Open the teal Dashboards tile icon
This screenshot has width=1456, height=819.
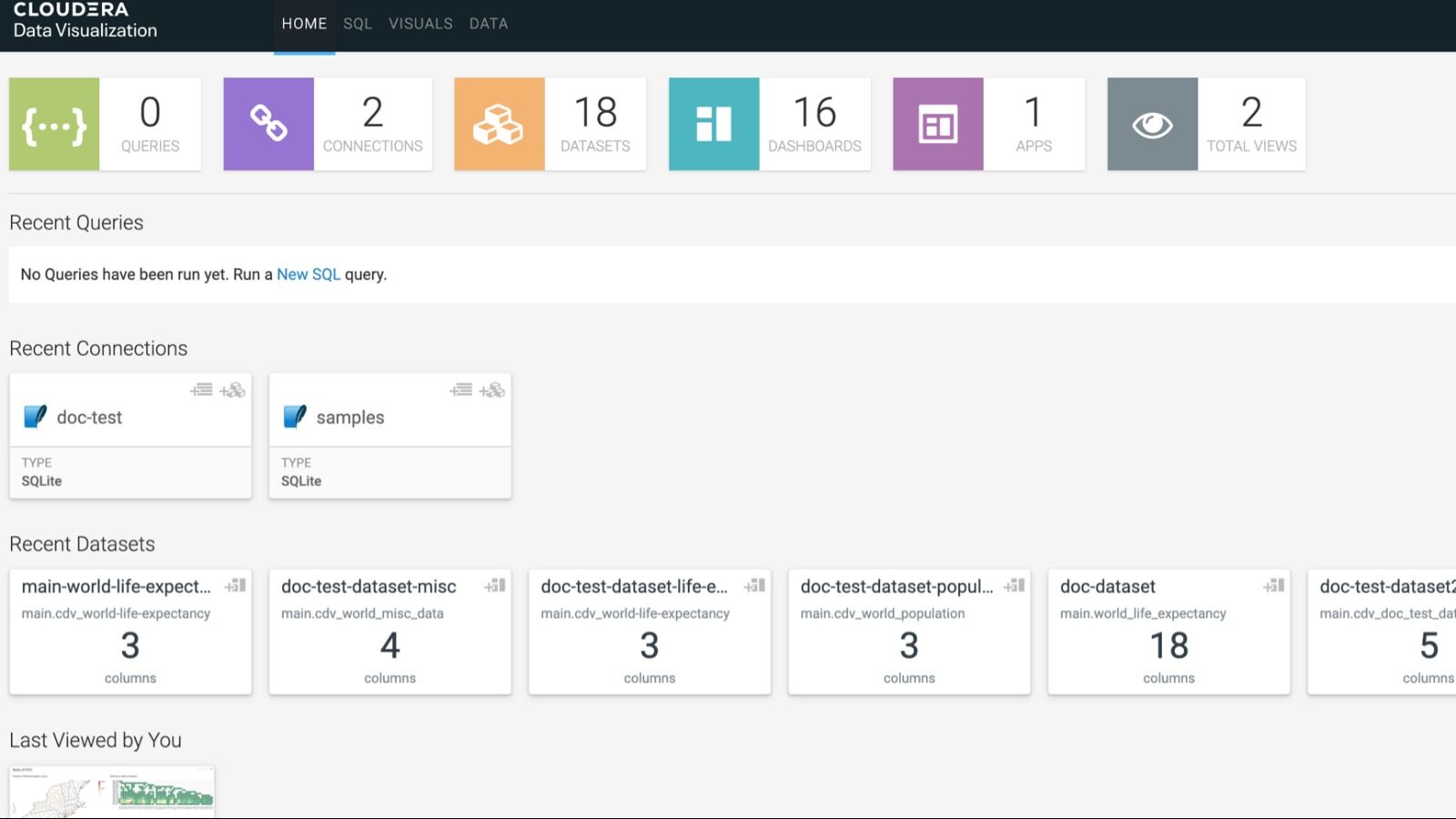pyautogui.click(x=714, y=124)
